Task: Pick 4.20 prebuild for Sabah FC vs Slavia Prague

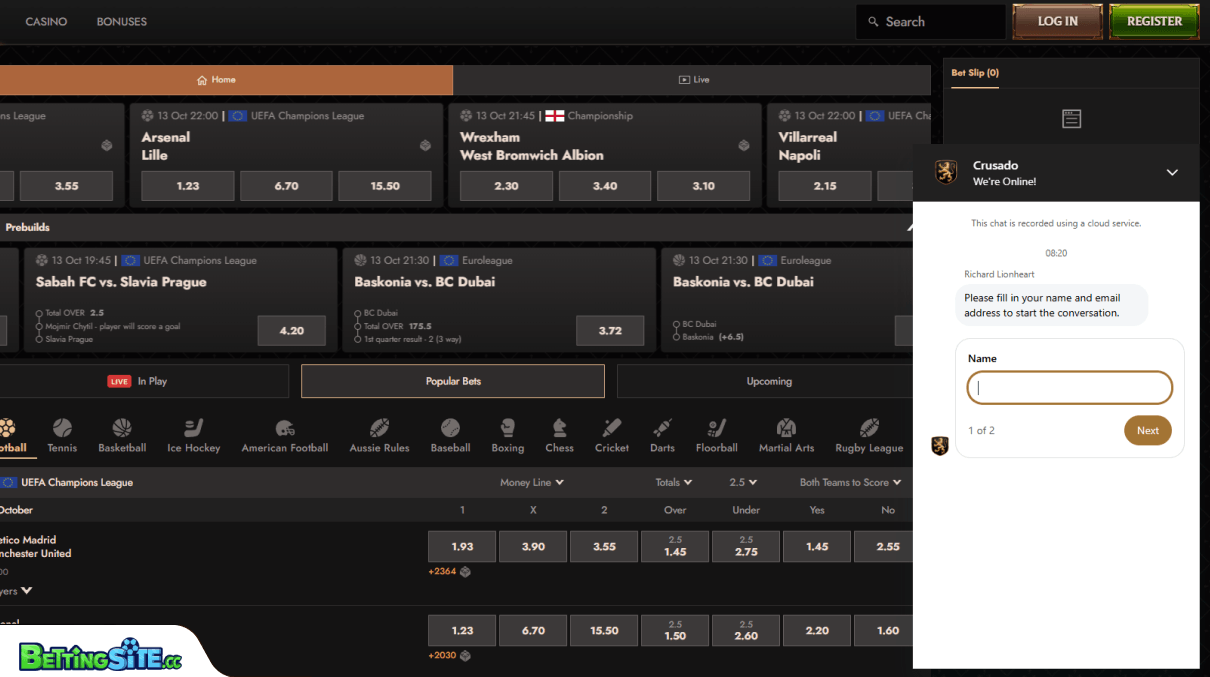Action: [291, 331]
